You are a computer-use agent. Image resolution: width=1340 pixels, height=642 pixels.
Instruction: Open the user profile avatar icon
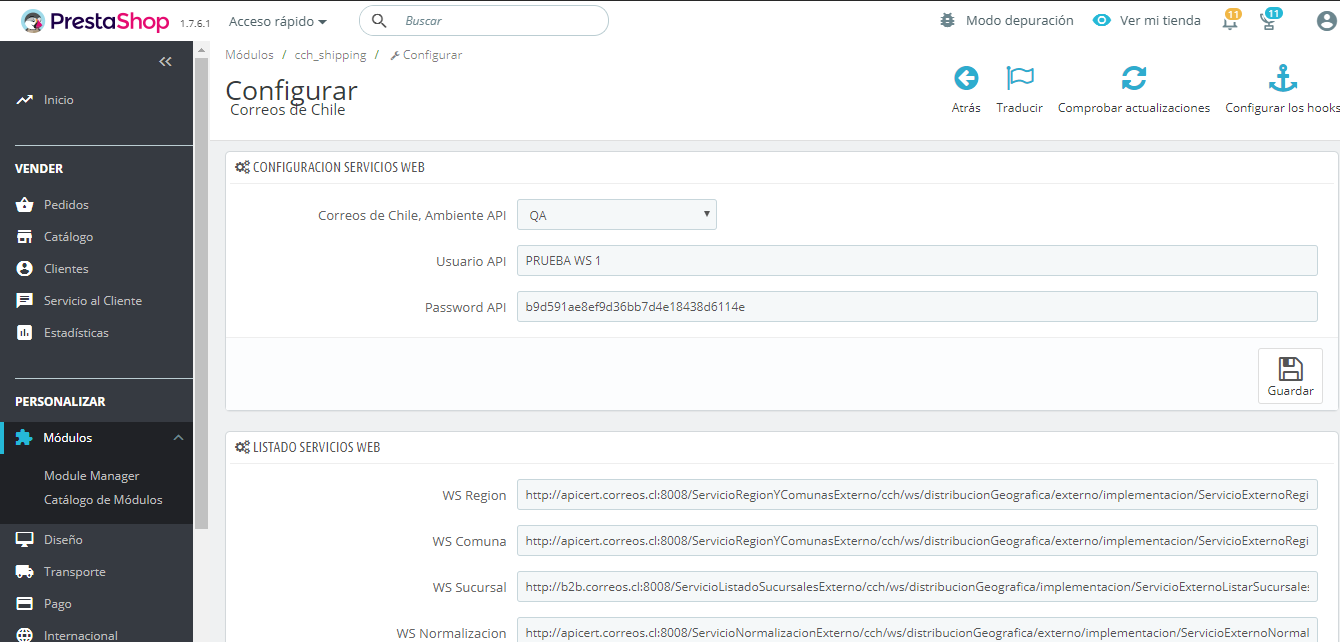tap(1326, 21)
